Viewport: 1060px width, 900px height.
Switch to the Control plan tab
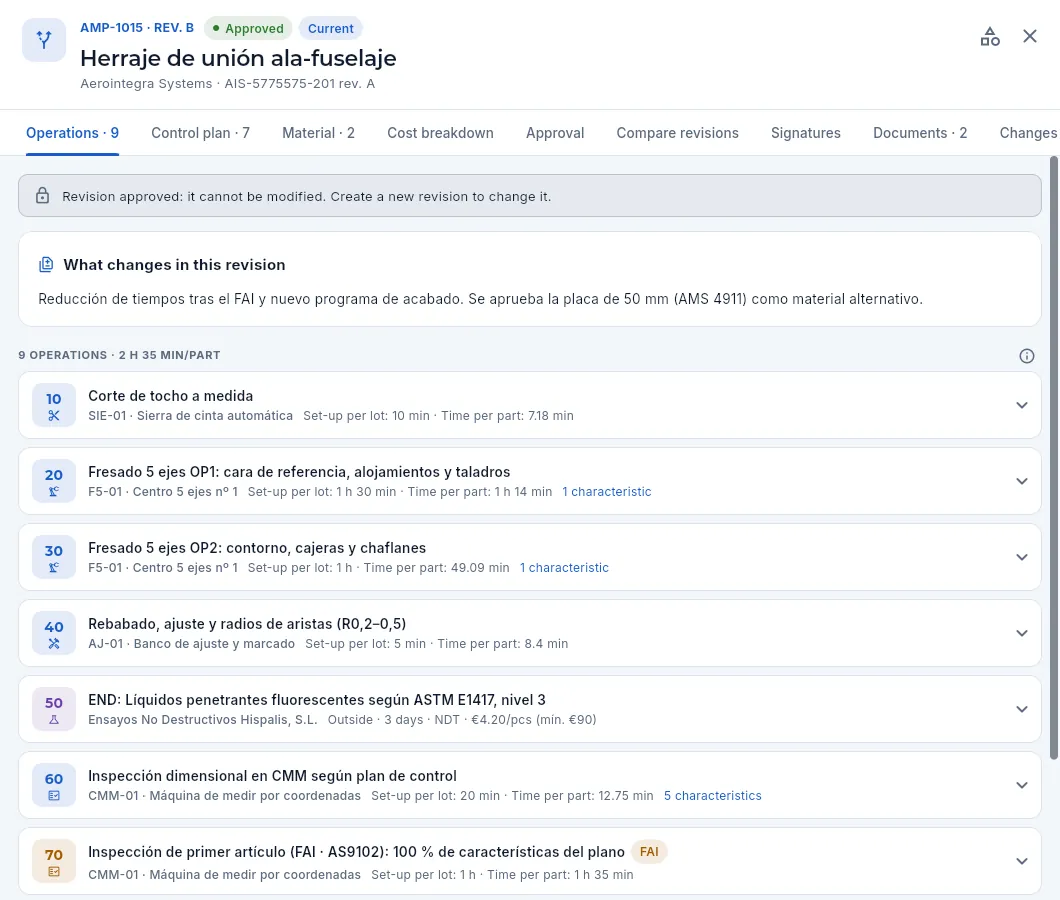[x=200, y=133]
